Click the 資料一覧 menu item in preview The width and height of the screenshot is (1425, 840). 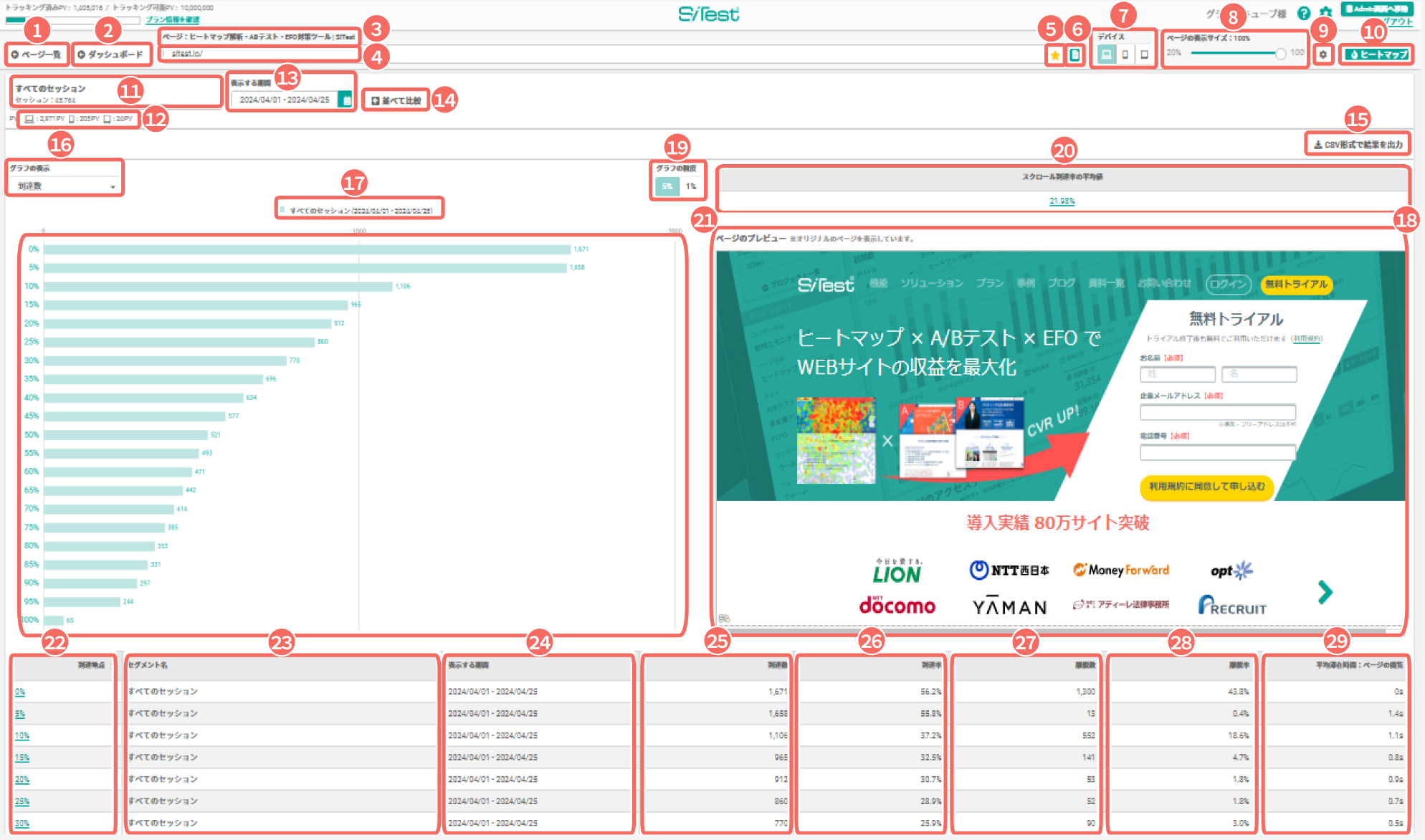coord(1106,283)
